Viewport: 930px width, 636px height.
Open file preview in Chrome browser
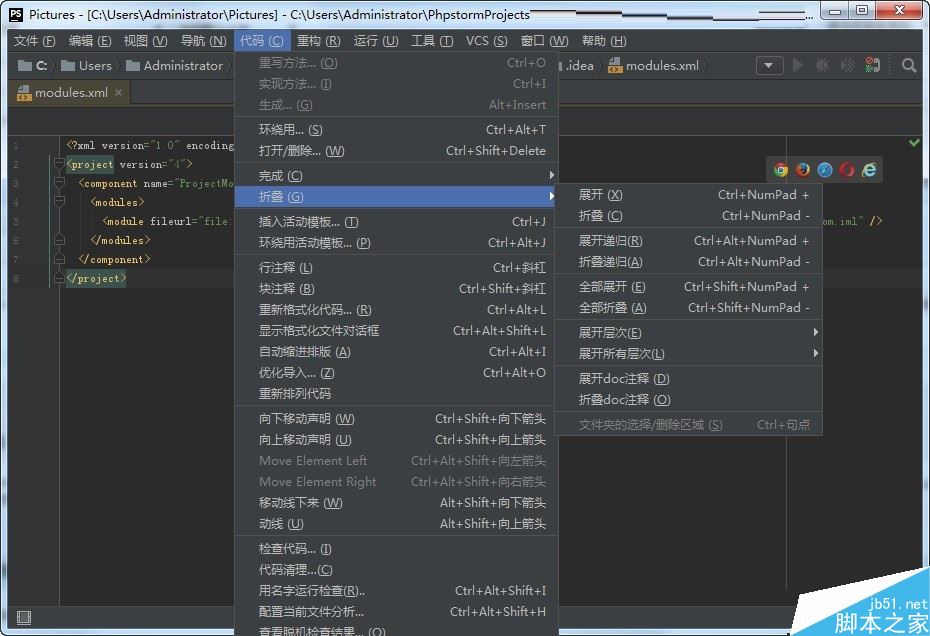pos(781,170)
